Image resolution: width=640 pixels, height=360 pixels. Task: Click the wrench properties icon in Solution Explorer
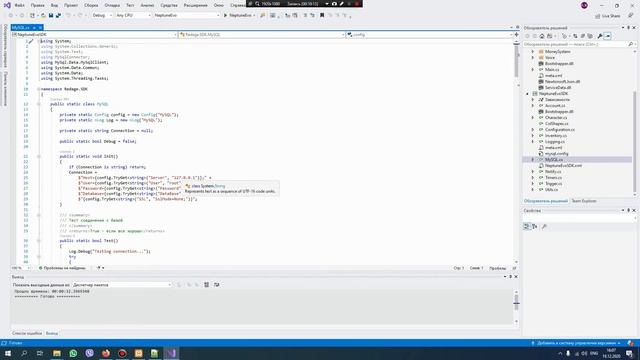coord(600,36)
